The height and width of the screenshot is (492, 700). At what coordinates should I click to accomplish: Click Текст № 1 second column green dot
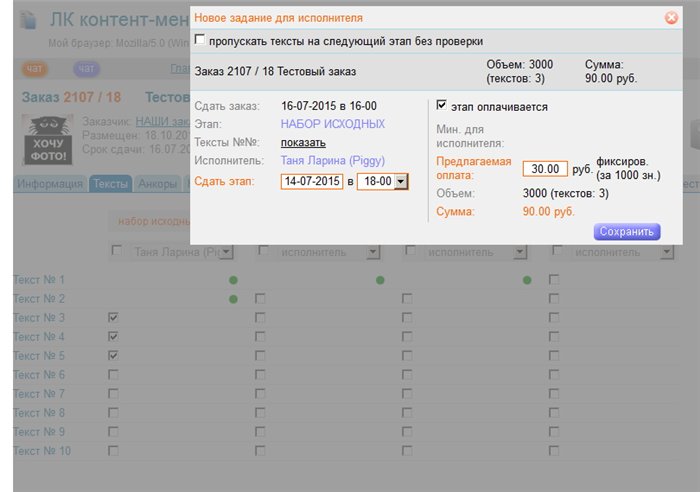pyautogui.click(x=380, y=280)
